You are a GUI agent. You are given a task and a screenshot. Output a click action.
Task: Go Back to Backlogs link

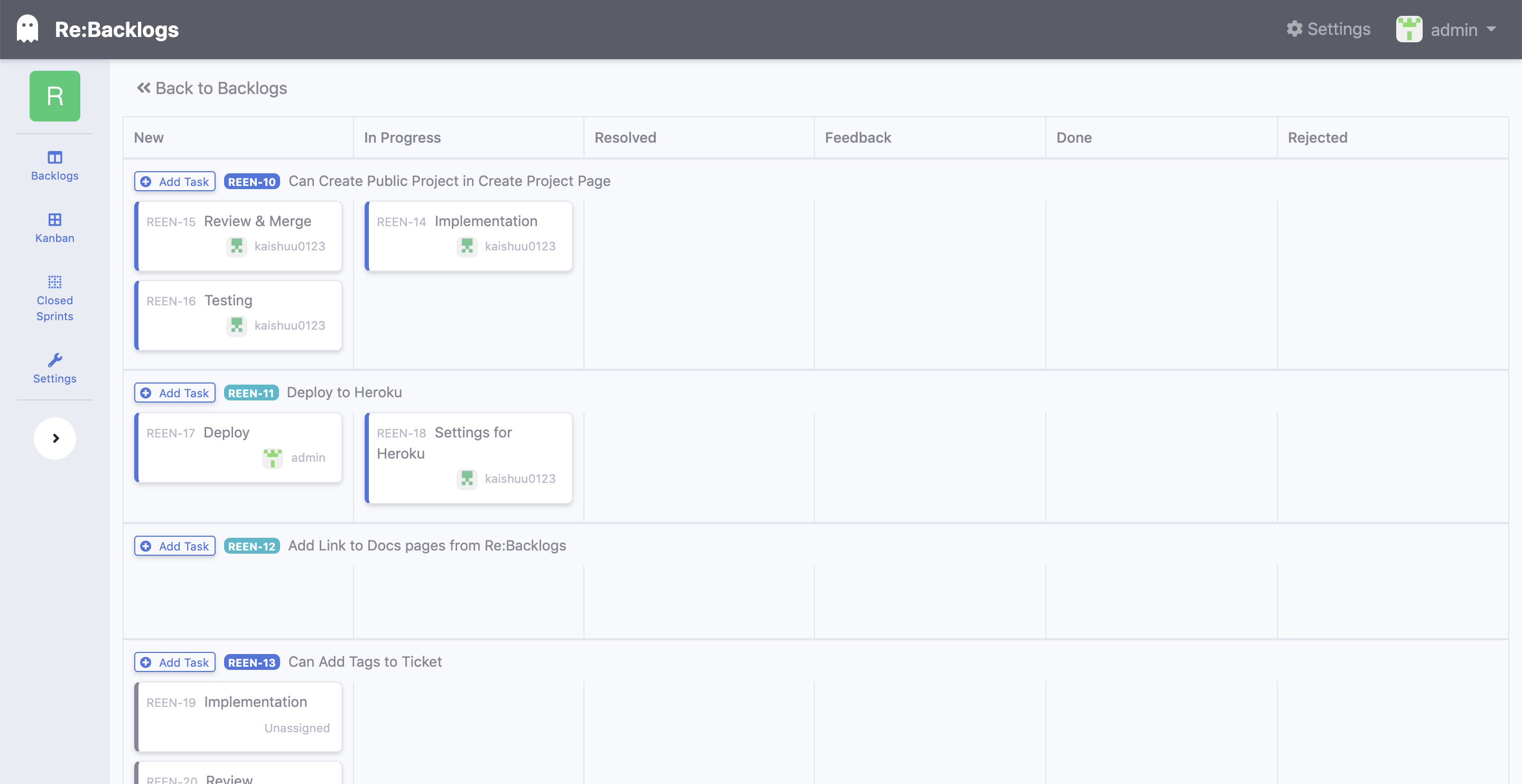click(x=212, y=88)
